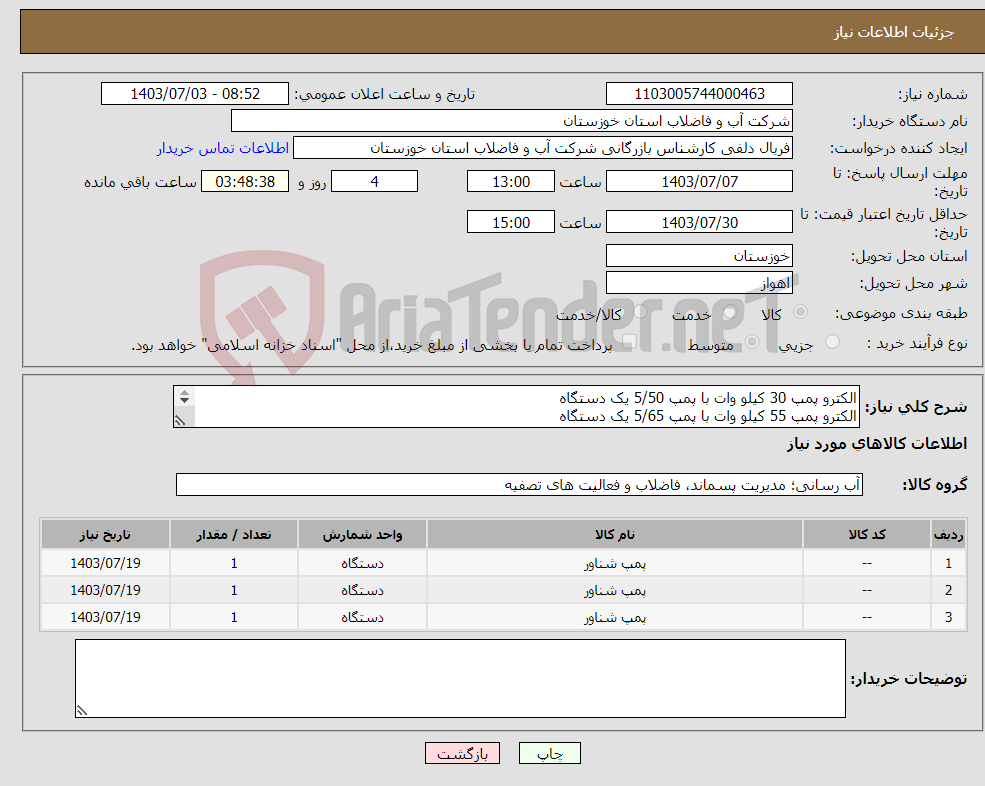Select the کالا/خدمت radio button
Image resolution: width=985 pixels, height=786 pixels.
[x=640, y=312]
